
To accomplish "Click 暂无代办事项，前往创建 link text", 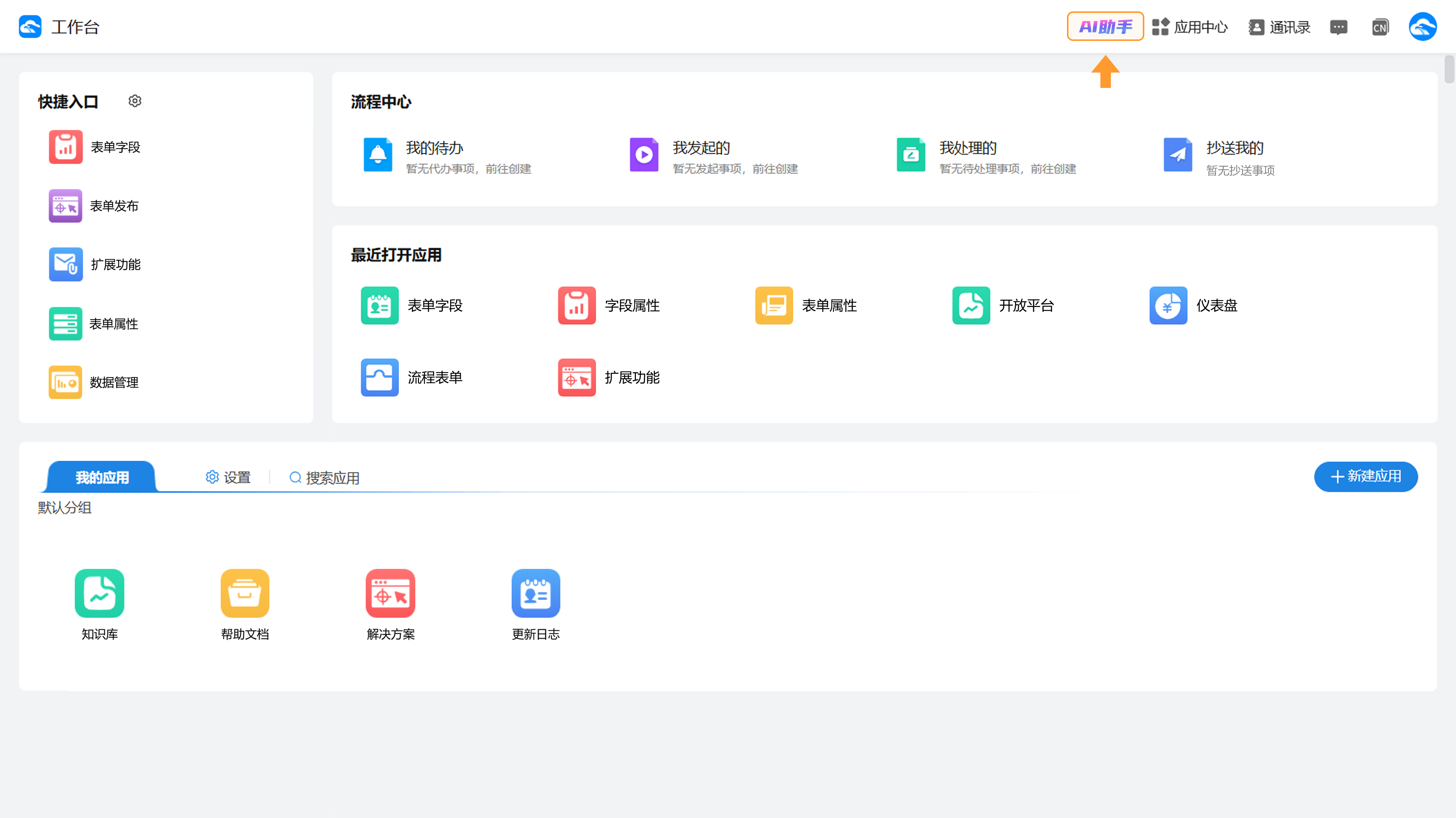I will click(469, 169).
